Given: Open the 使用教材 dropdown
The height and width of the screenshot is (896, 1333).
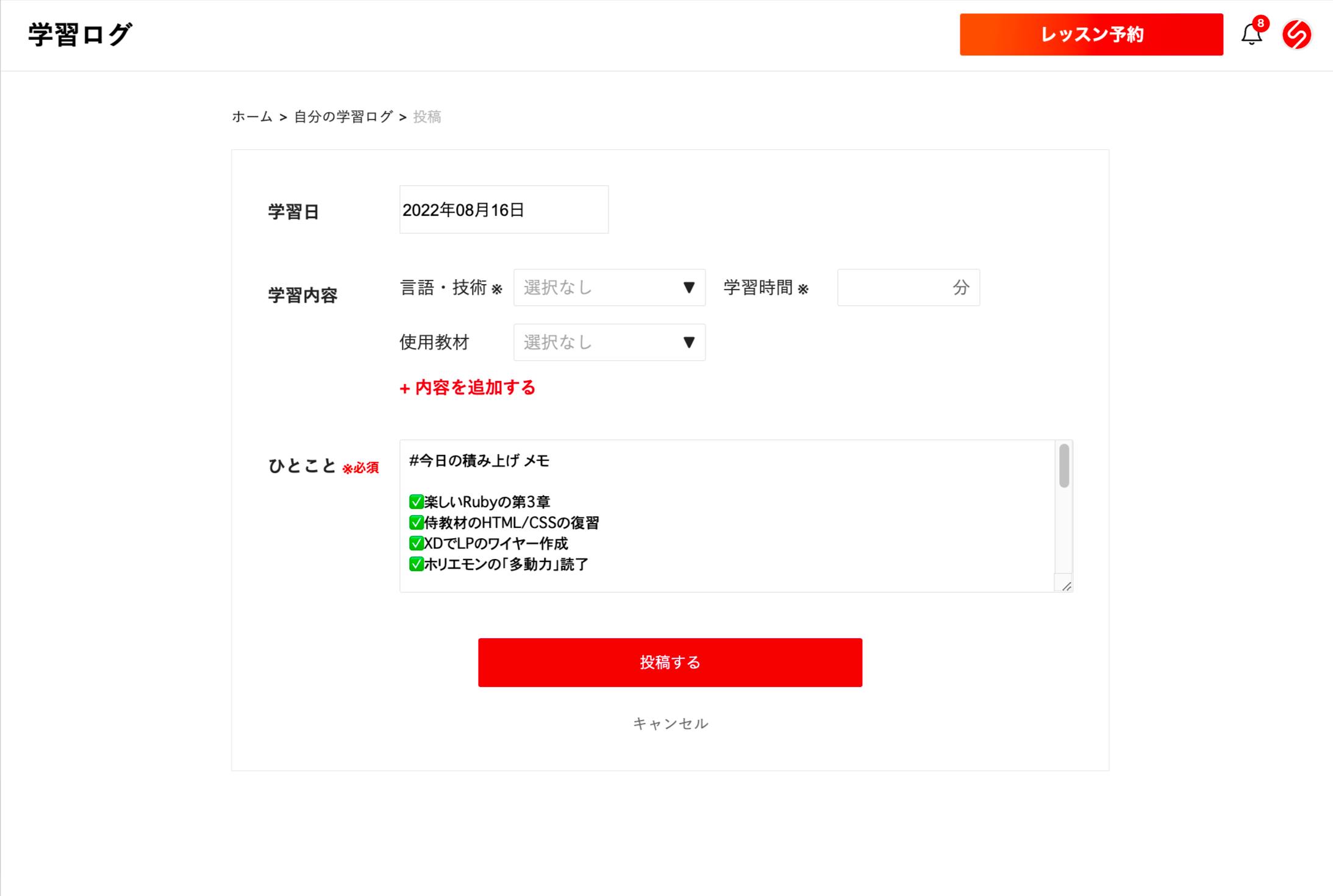Looking at the screenshot, I should click(609, 343).
